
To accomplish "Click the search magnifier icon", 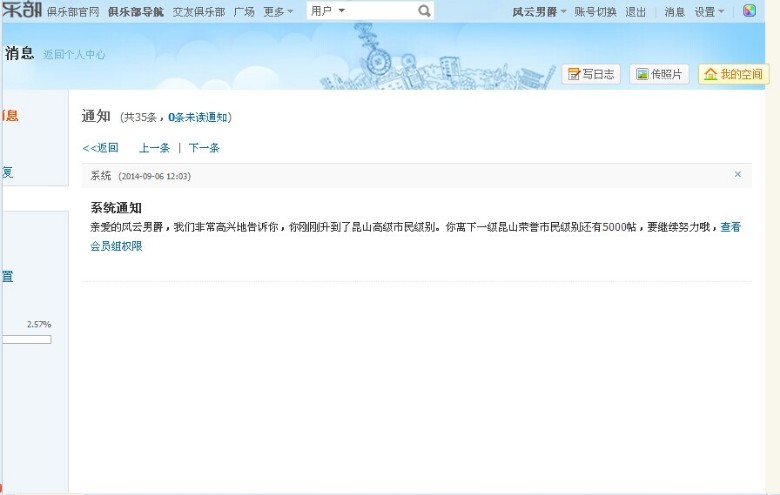I will [424, 11].
